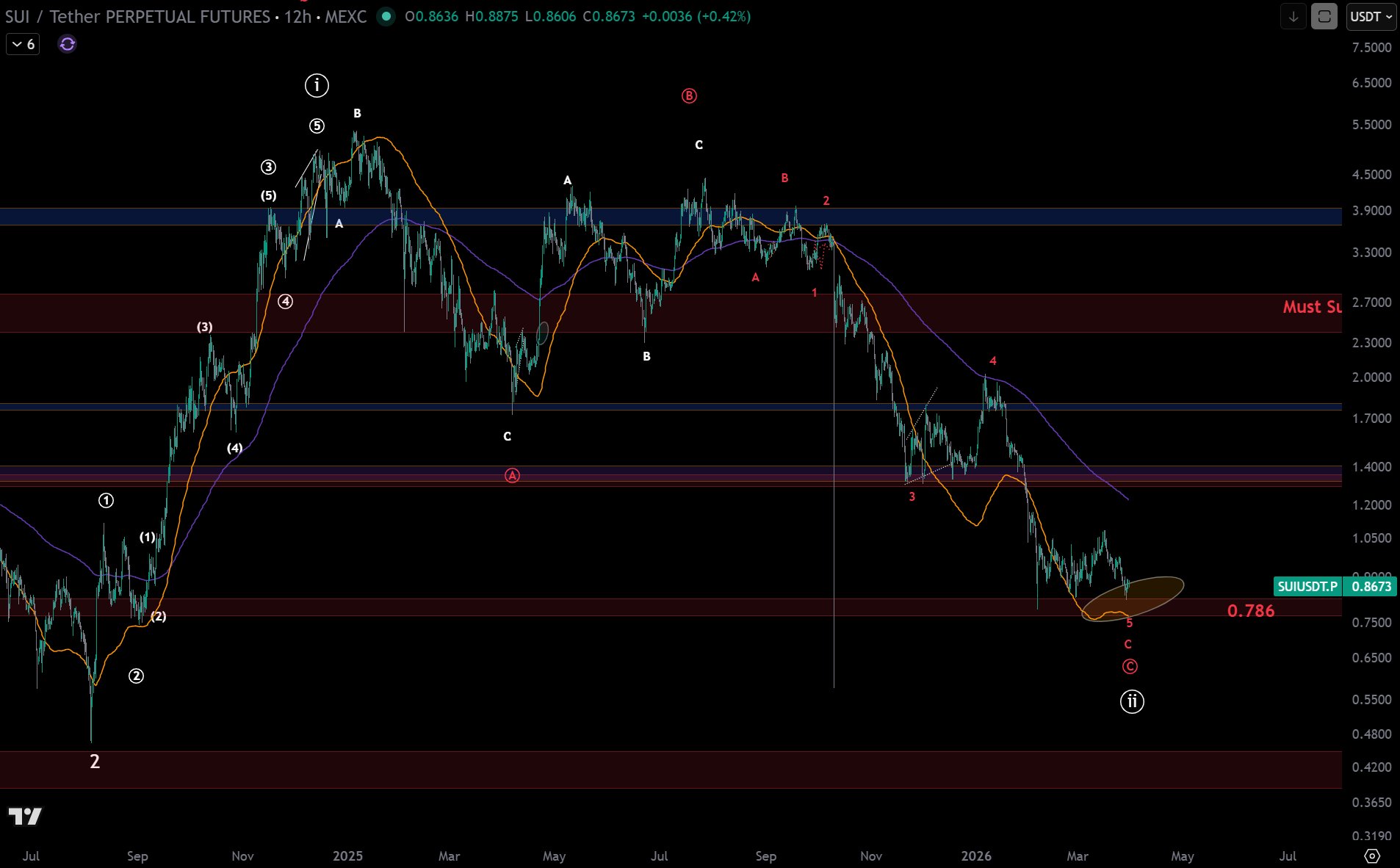The height and width of the screenshot is (868, 1400).
Task: Click the TradingView logo
Action: [25, 816]
